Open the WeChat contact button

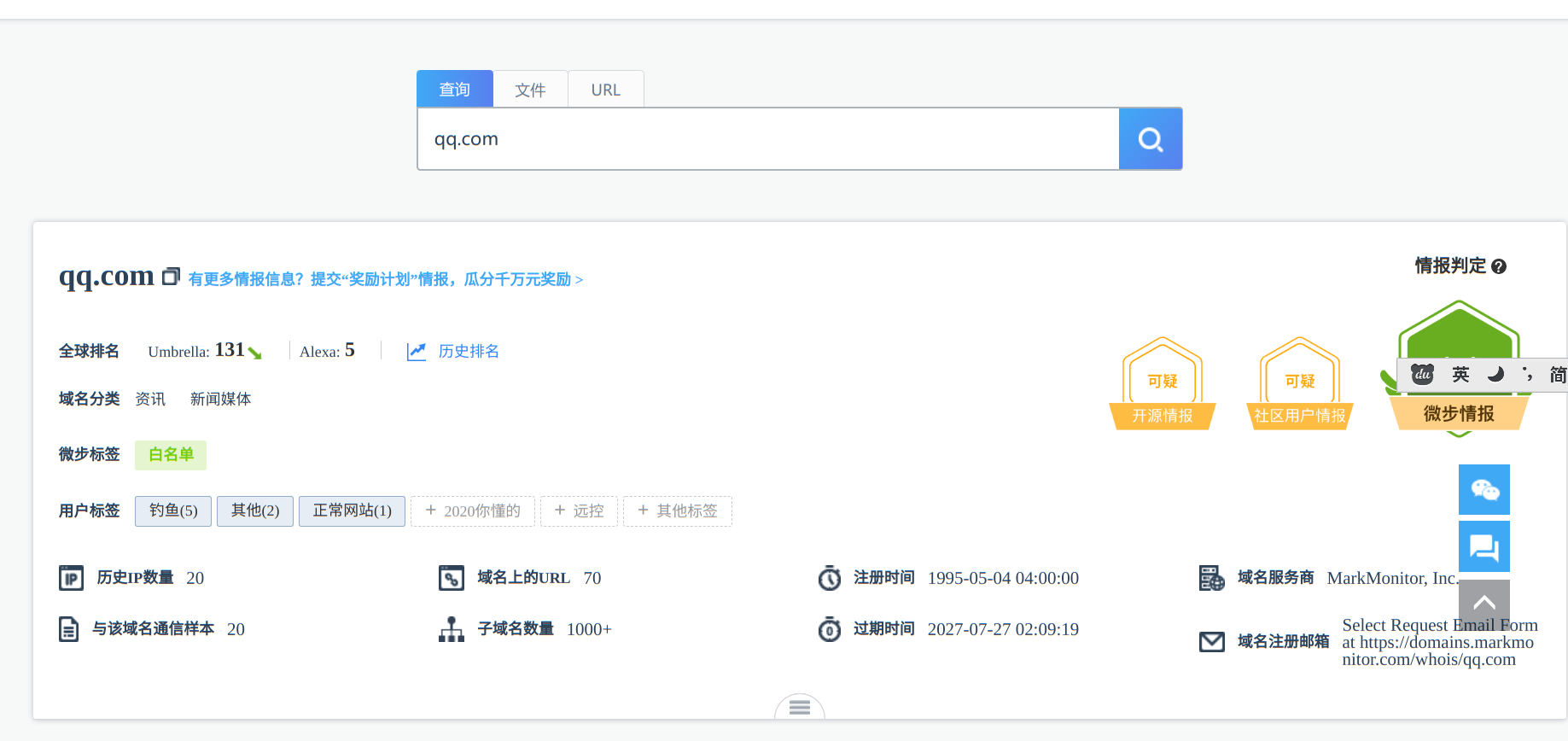click(x=1484, y=489)
